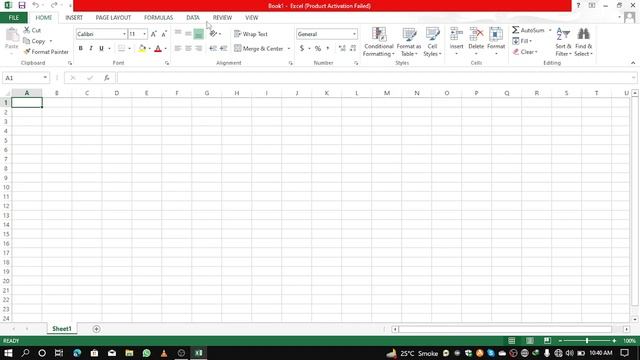This screenshot has width=640, height=360.
Task: Decrease indent in Alignment group
Action: tap(213, 48)
